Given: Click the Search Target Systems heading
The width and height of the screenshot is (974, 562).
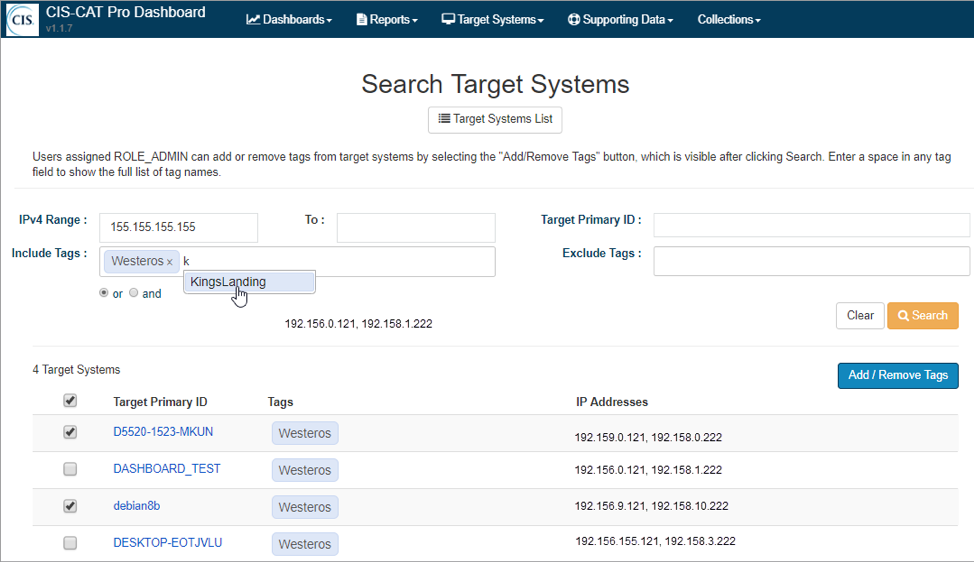Looking at the screenshot, I should [495, 84].
